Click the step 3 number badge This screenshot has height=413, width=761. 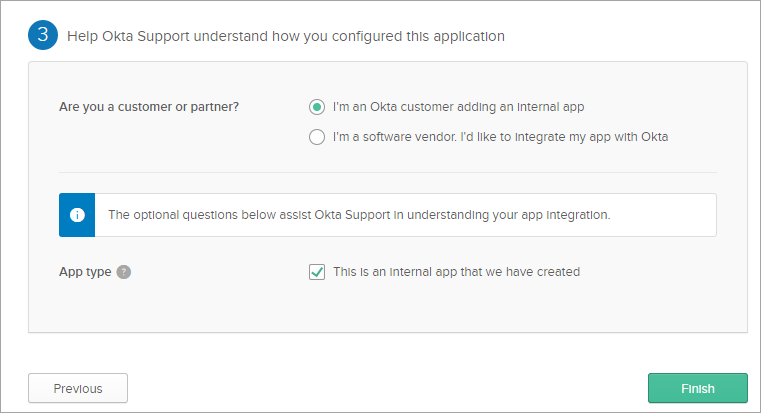coord(43,36)
